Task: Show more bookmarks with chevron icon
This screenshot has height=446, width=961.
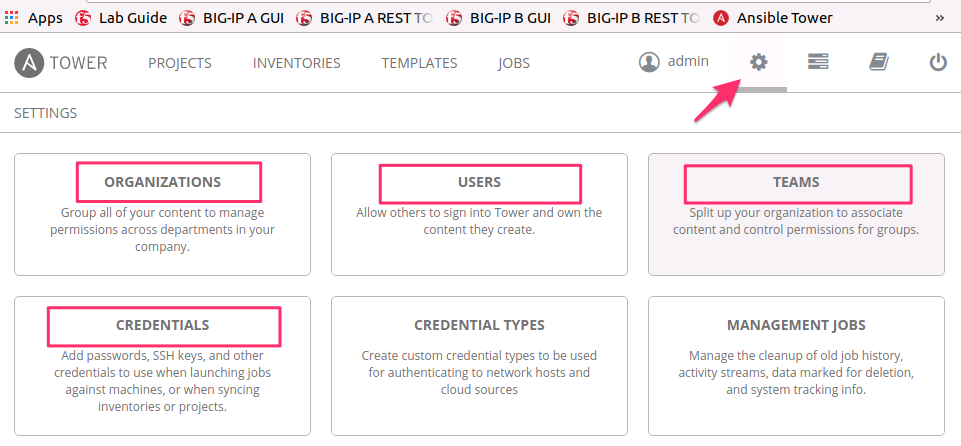Action: click(x=940, y=18)
